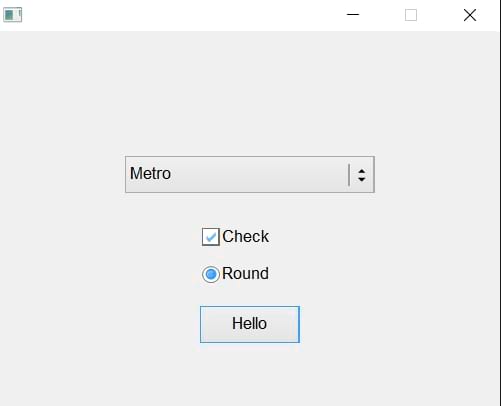
Task: Expand the theme list via the separator-side arrows
Action: pyautogui.click(x=361, y=175)
